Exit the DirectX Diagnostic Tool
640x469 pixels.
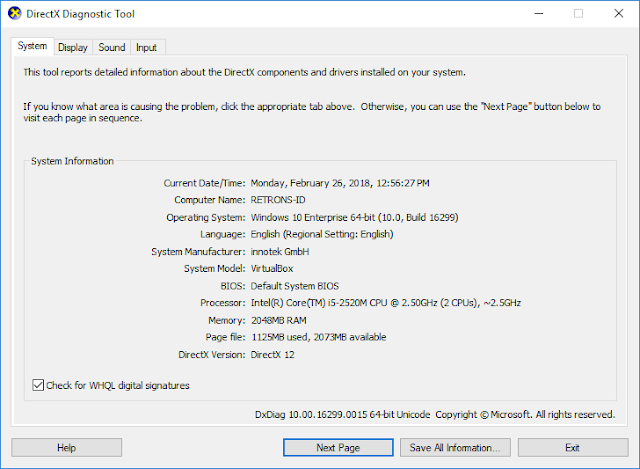[573, 447]
